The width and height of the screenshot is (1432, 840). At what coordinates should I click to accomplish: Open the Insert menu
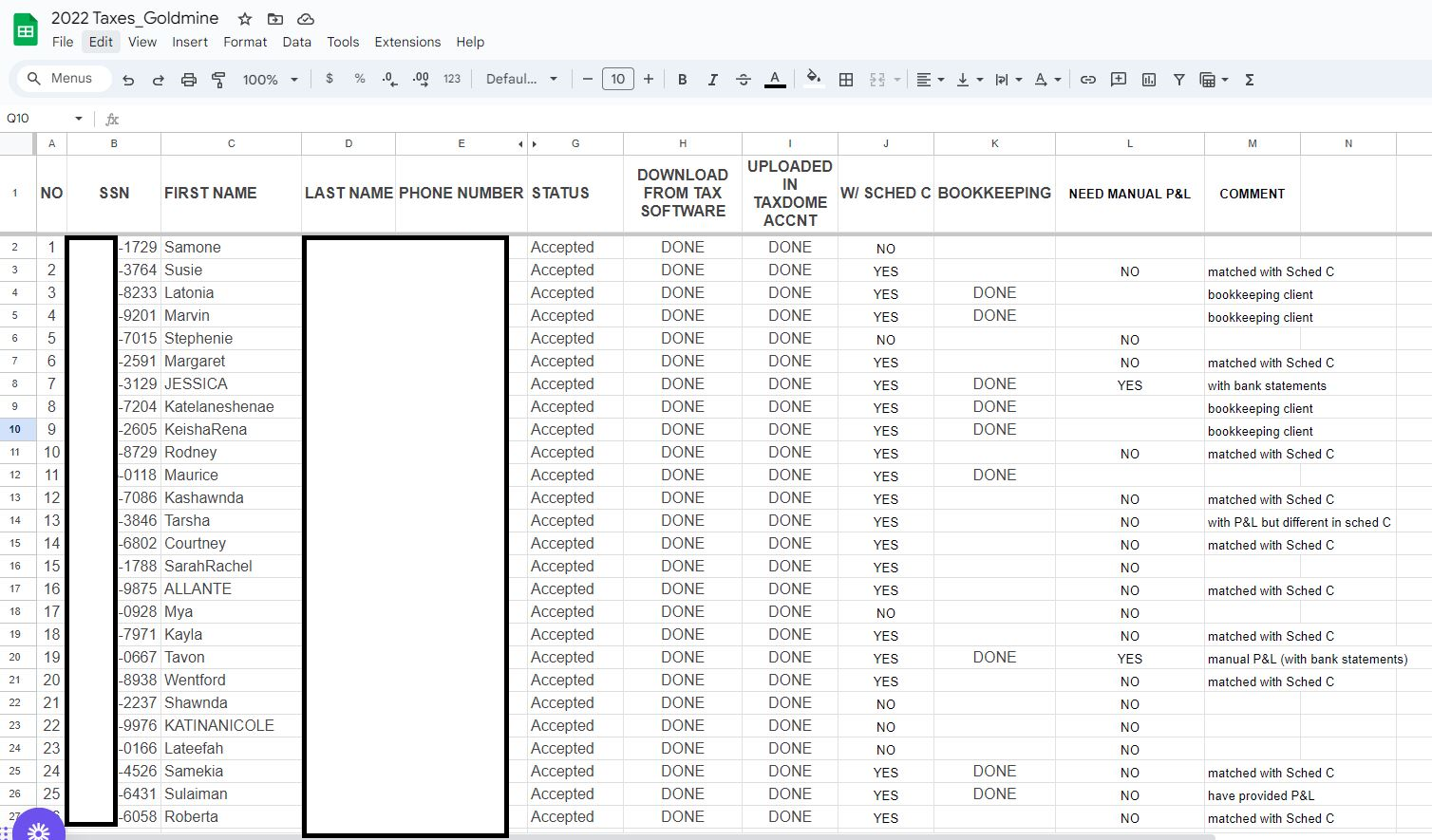click(190, 42)
